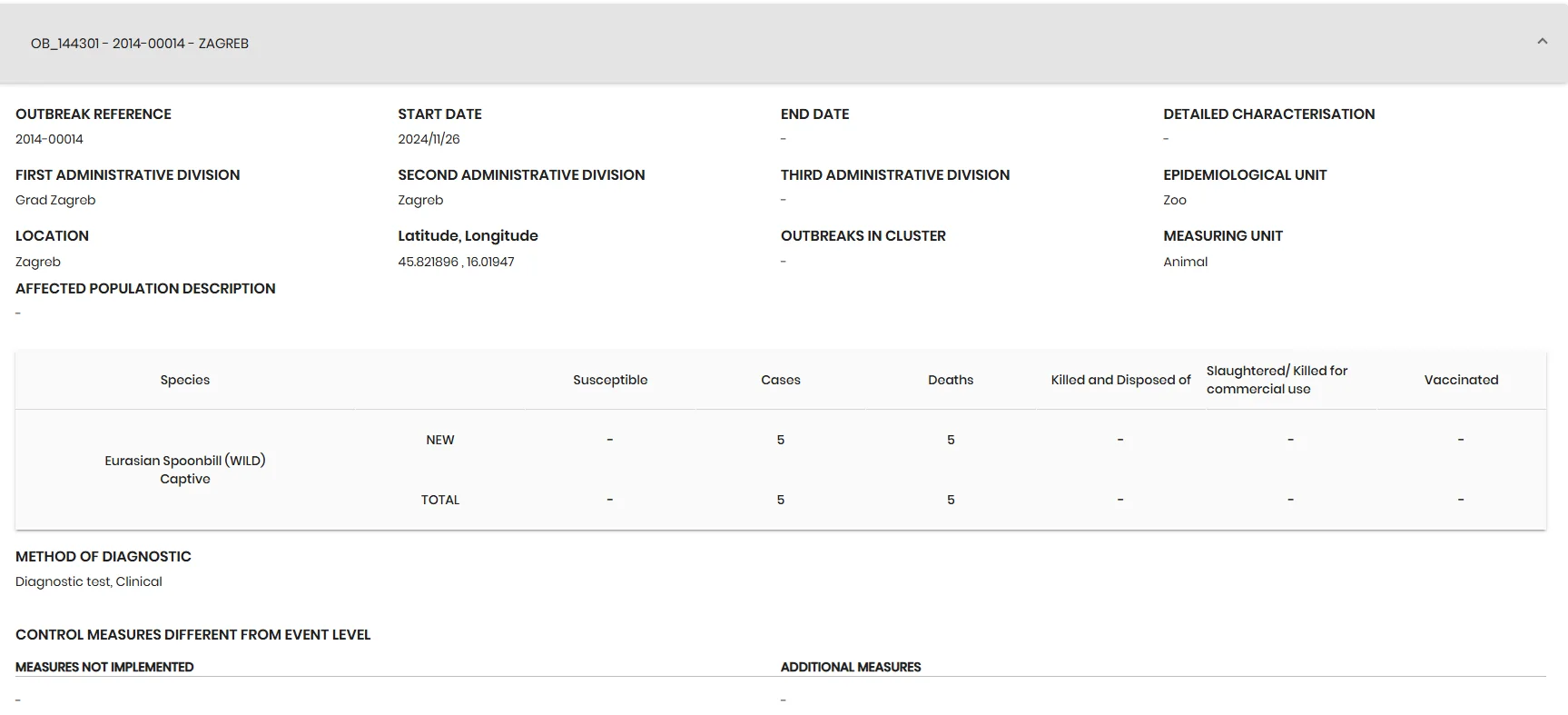The width and height of the screenshot is (1568, 715).
Task: Click the Deaths column header
Action: tap(951, 380)
